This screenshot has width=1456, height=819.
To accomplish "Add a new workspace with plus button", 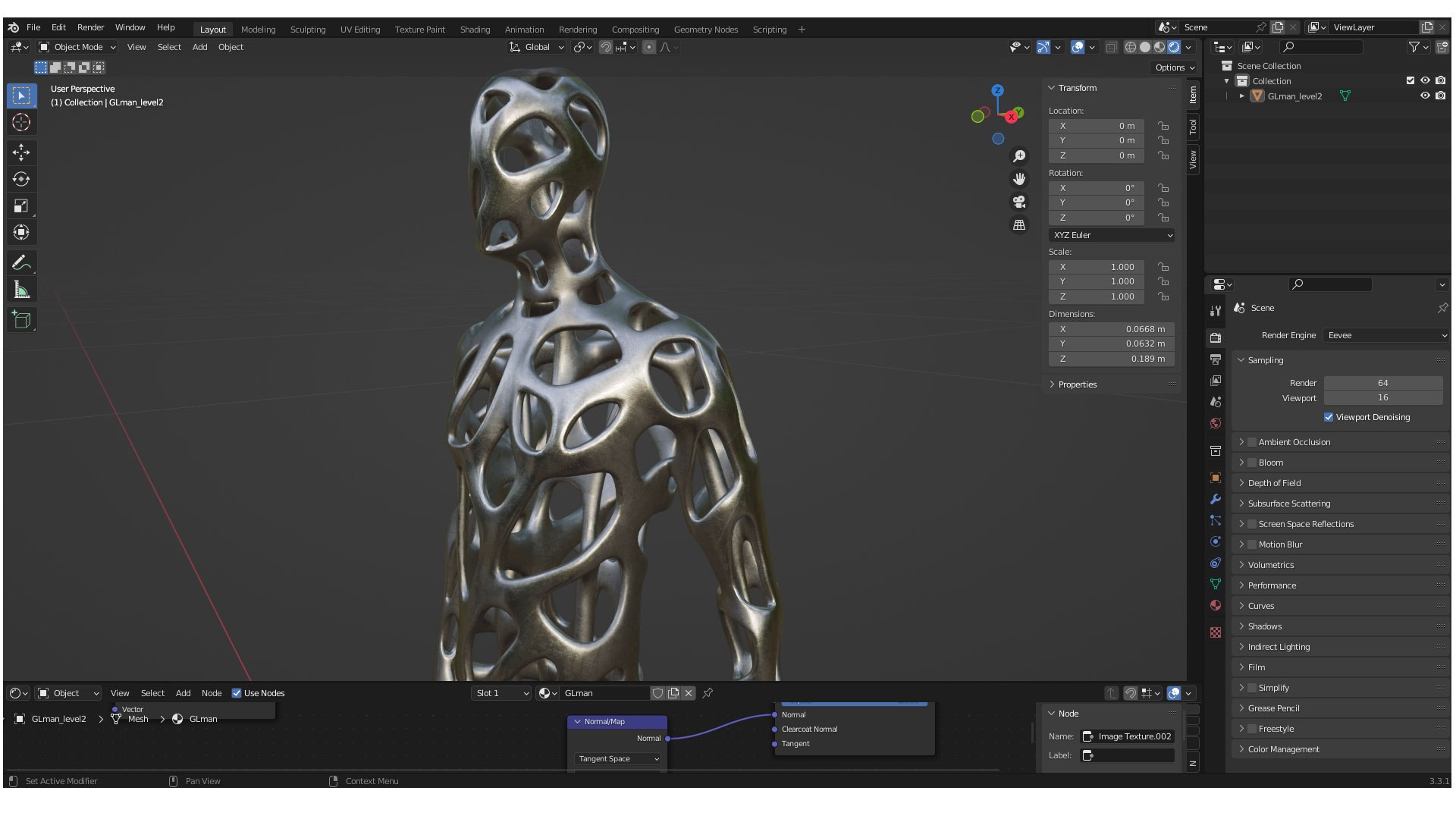I will pos(802,30).
